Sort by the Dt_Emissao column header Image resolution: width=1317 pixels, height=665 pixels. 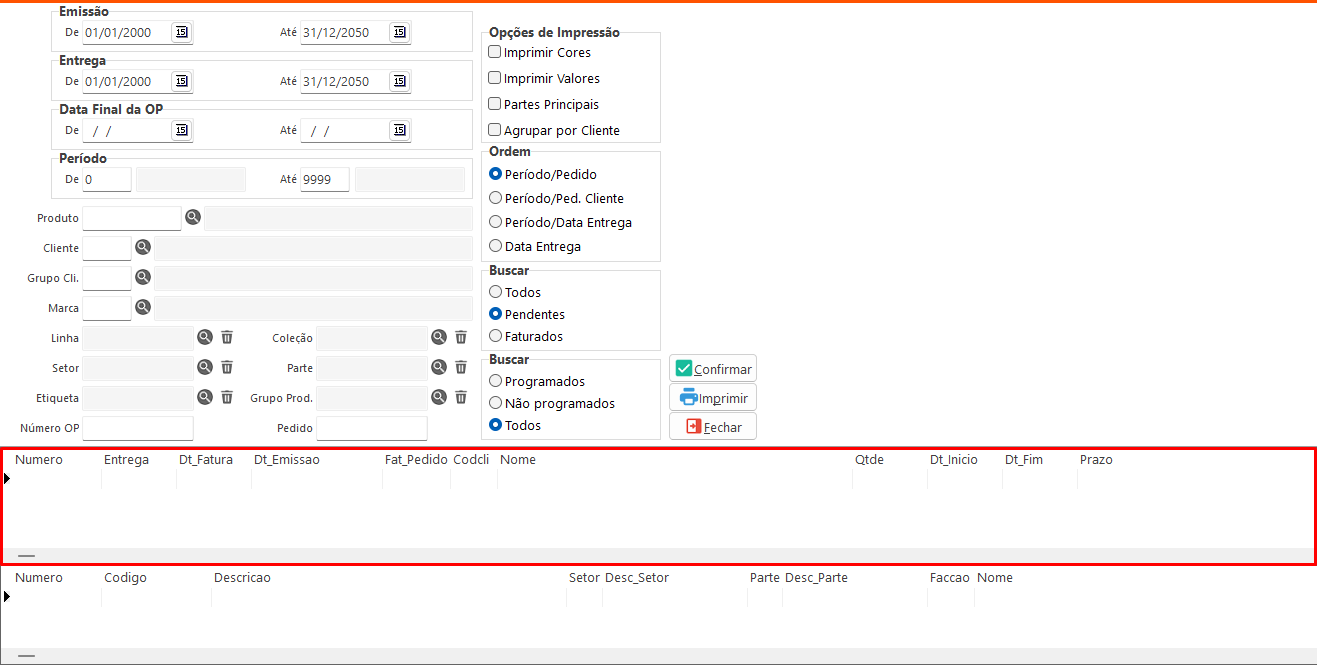(287, 460)
